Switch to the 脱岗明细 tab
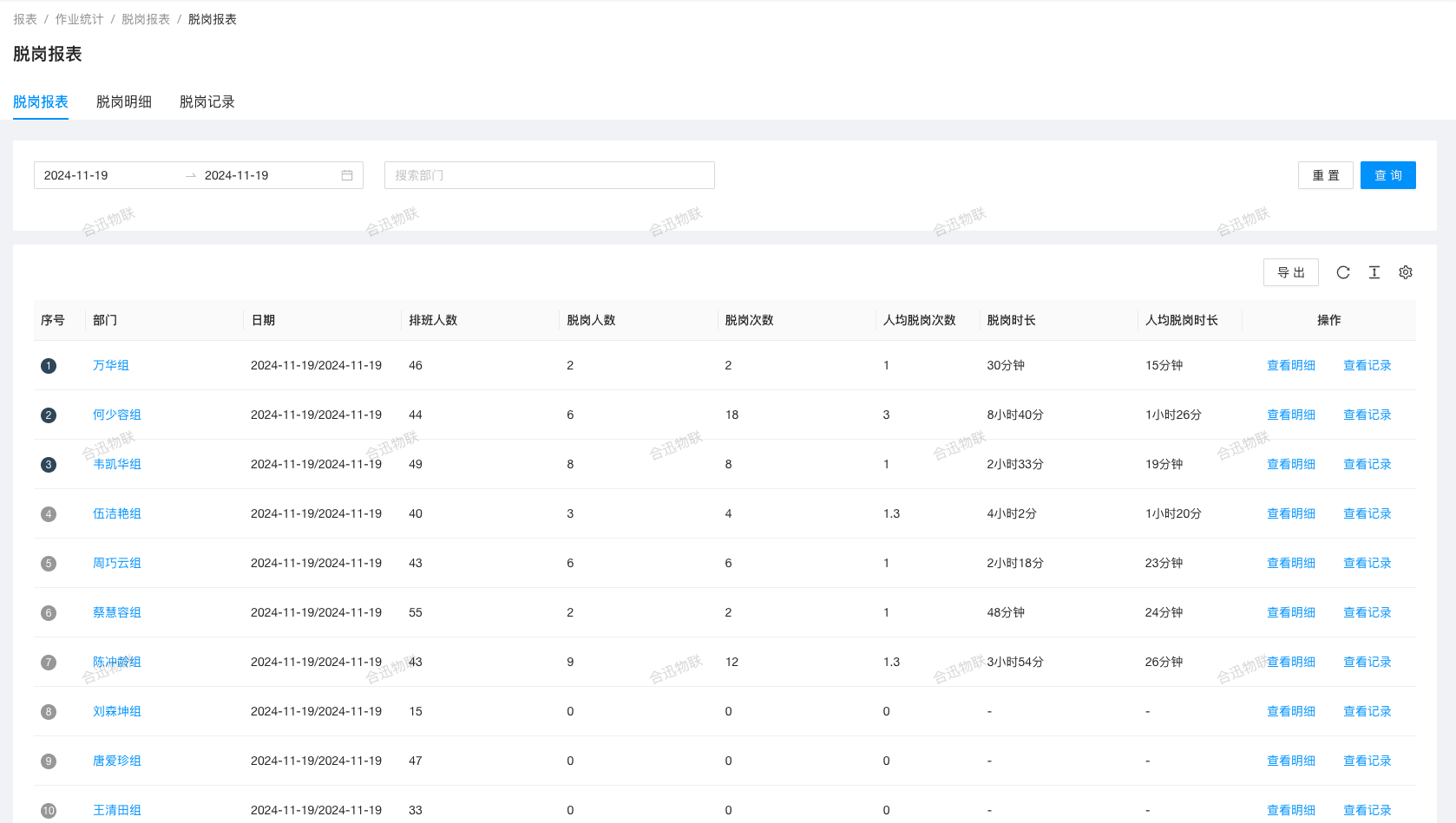This screenshot has height=823, width=1456. point(124,102)
